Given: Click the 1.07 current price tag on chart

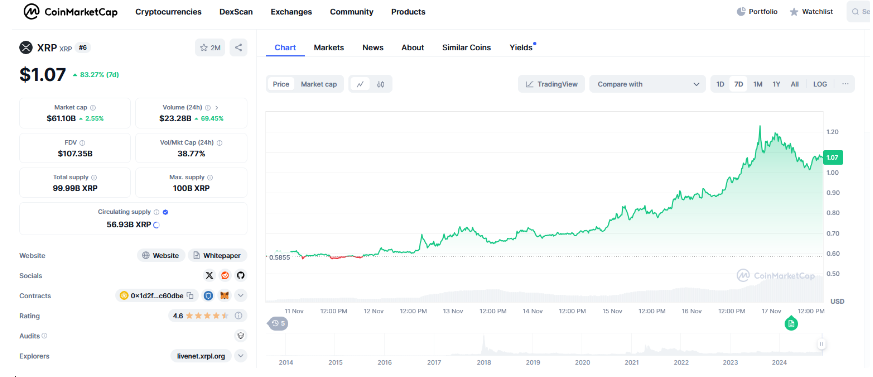Looking at the screenshot, I should pos(832,158).
